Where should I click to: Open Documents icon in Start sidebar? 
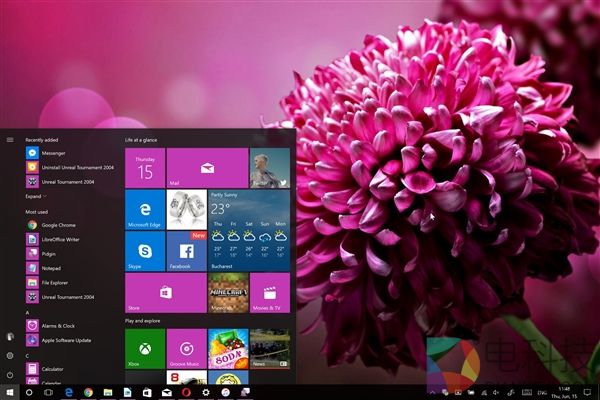(x=10, y=337)
